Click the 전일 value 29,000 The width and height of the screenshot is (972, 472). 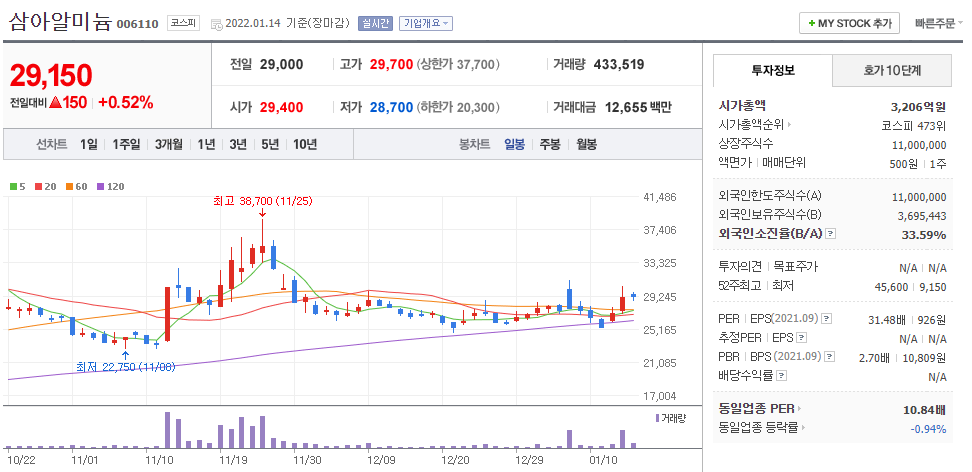click(x=281, y=65)
